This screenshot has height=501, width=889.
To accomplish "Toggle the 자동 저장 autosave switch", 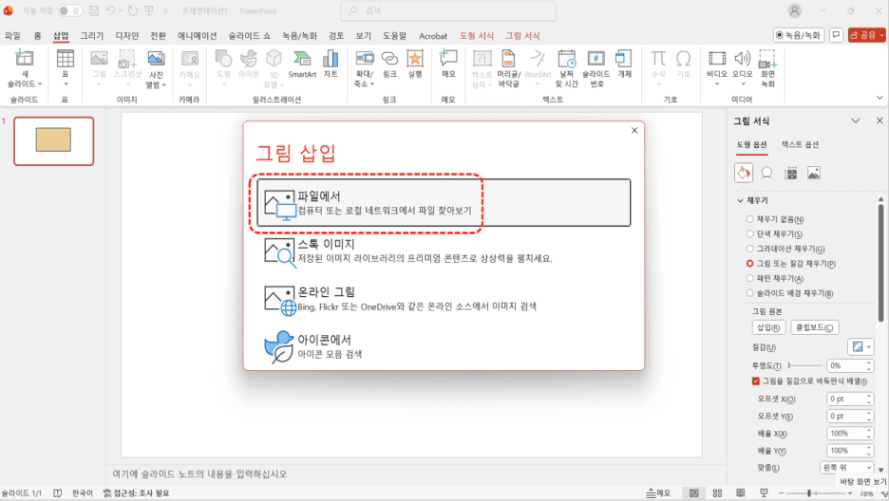I will coord(70,10).
